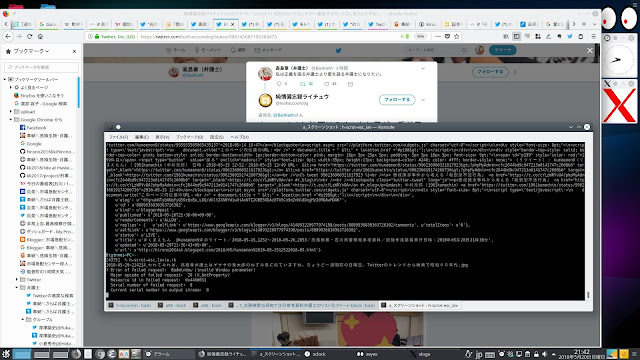Open Konsole 表示(V) menu
Image resolution: width=640 pixels, height=360 pixels.
162,137
